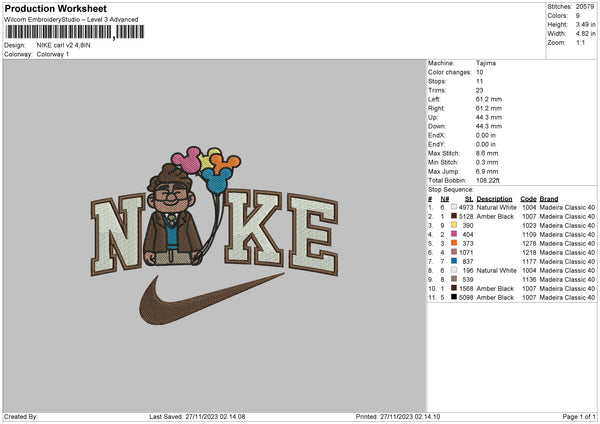Select the Up value 44.3 mm
The image size is (600, 424).
pos(489,117)
